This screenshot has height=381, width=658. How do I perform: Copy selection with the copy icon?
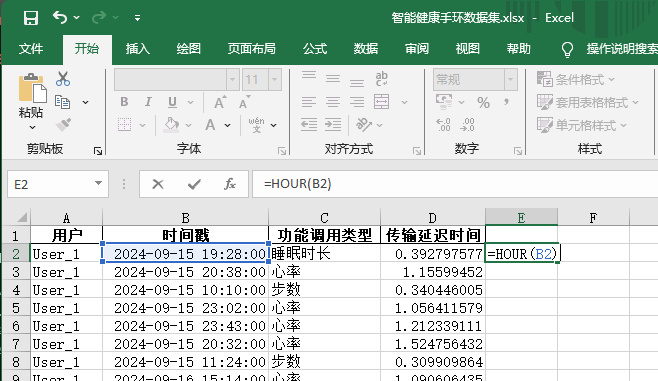[x=63, y=102]
